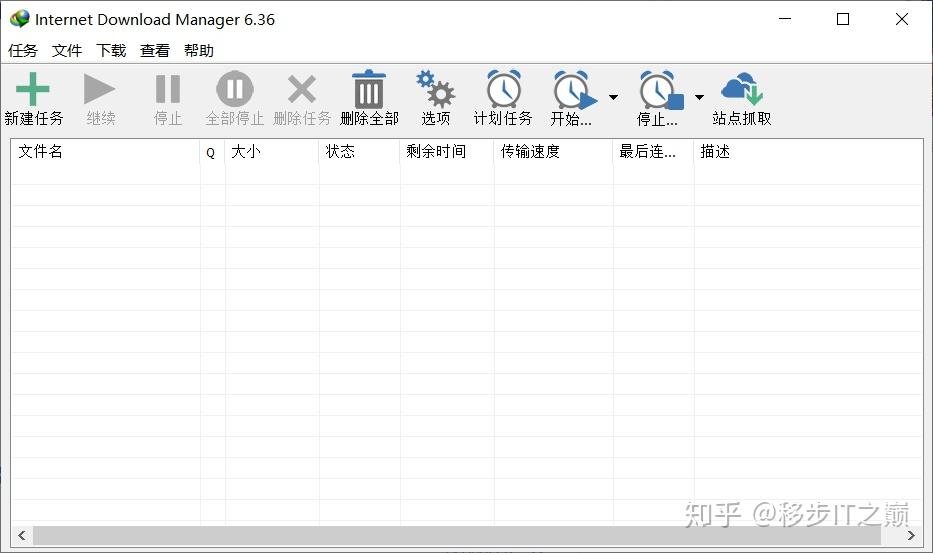The width and height of the screenshot is (933, 553).
Task: Click the 全部停止 stop-all icon
Action: [x=234, y=89]
